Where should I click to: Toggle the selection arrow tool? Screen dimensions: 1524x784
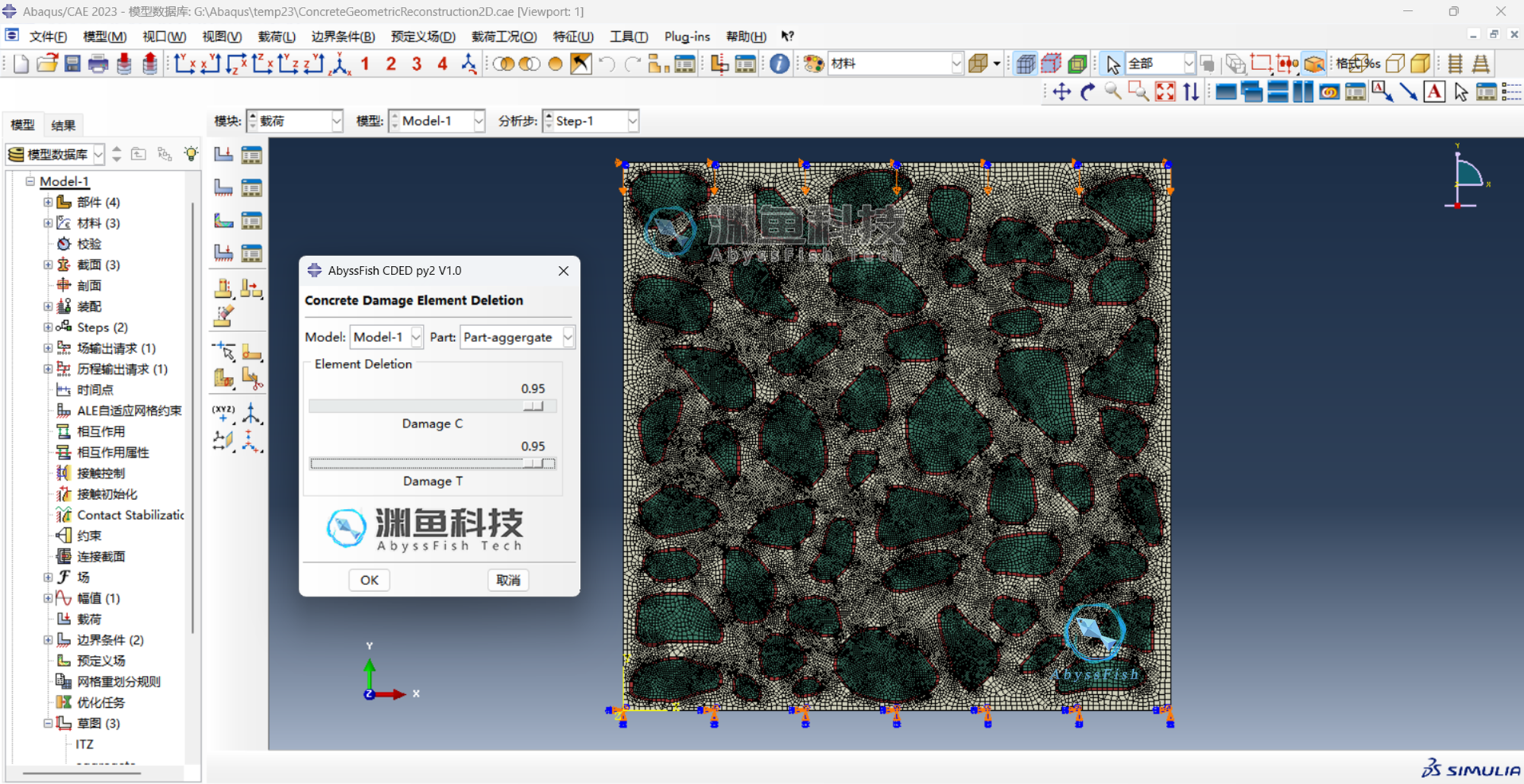pos(1113,64)
